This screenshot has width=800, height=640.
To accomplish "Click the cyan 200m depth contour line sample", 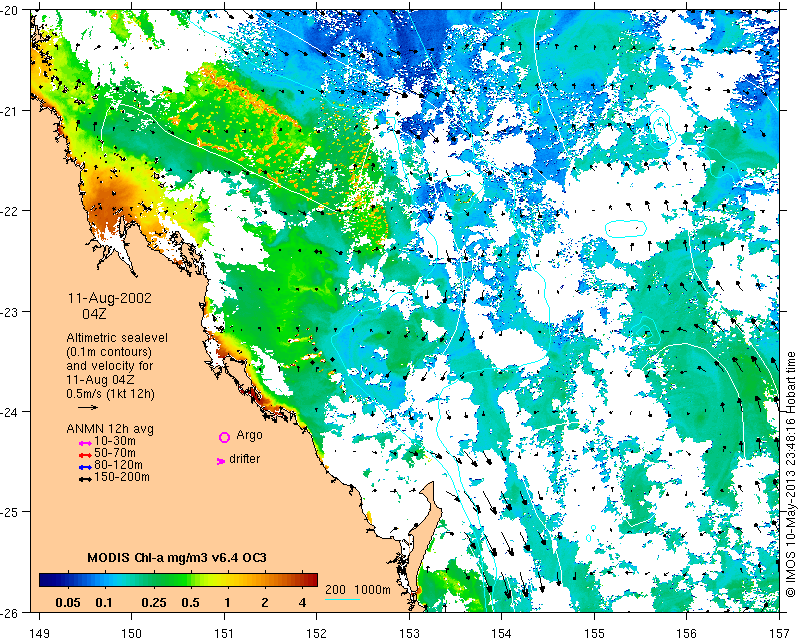I will [x=343, y=599].
